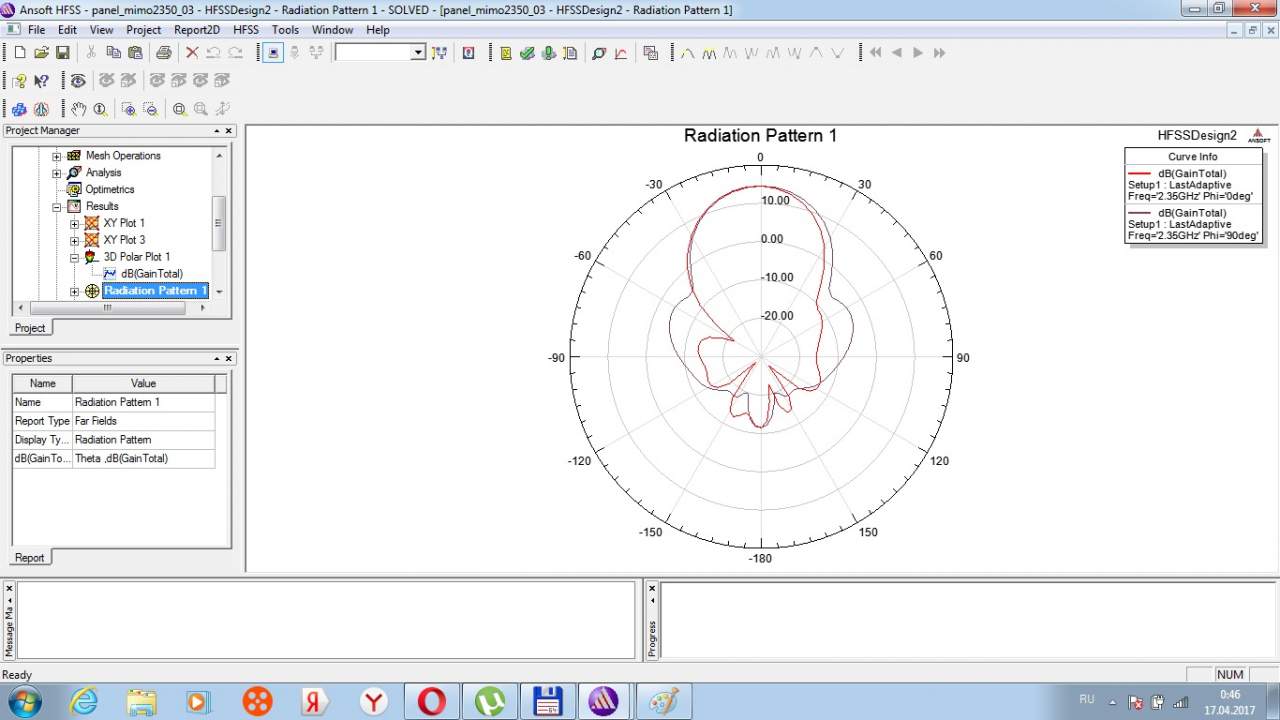1280x720 pixels.
Task: Open Opera browser from the taskbar
Action: [x=431, y=701]
